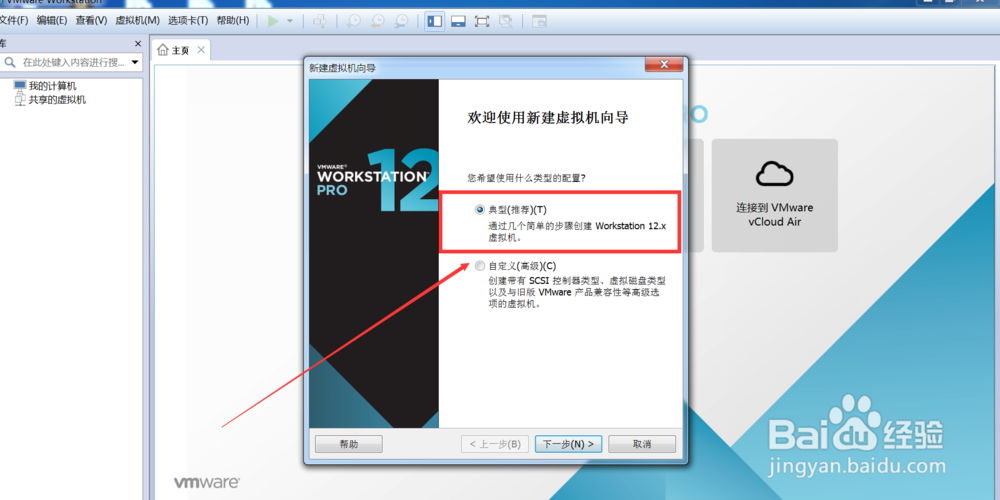Click the Take Snapshot toolbar icon
Viewport: 1000px width, 500px height.
[353, 21]
